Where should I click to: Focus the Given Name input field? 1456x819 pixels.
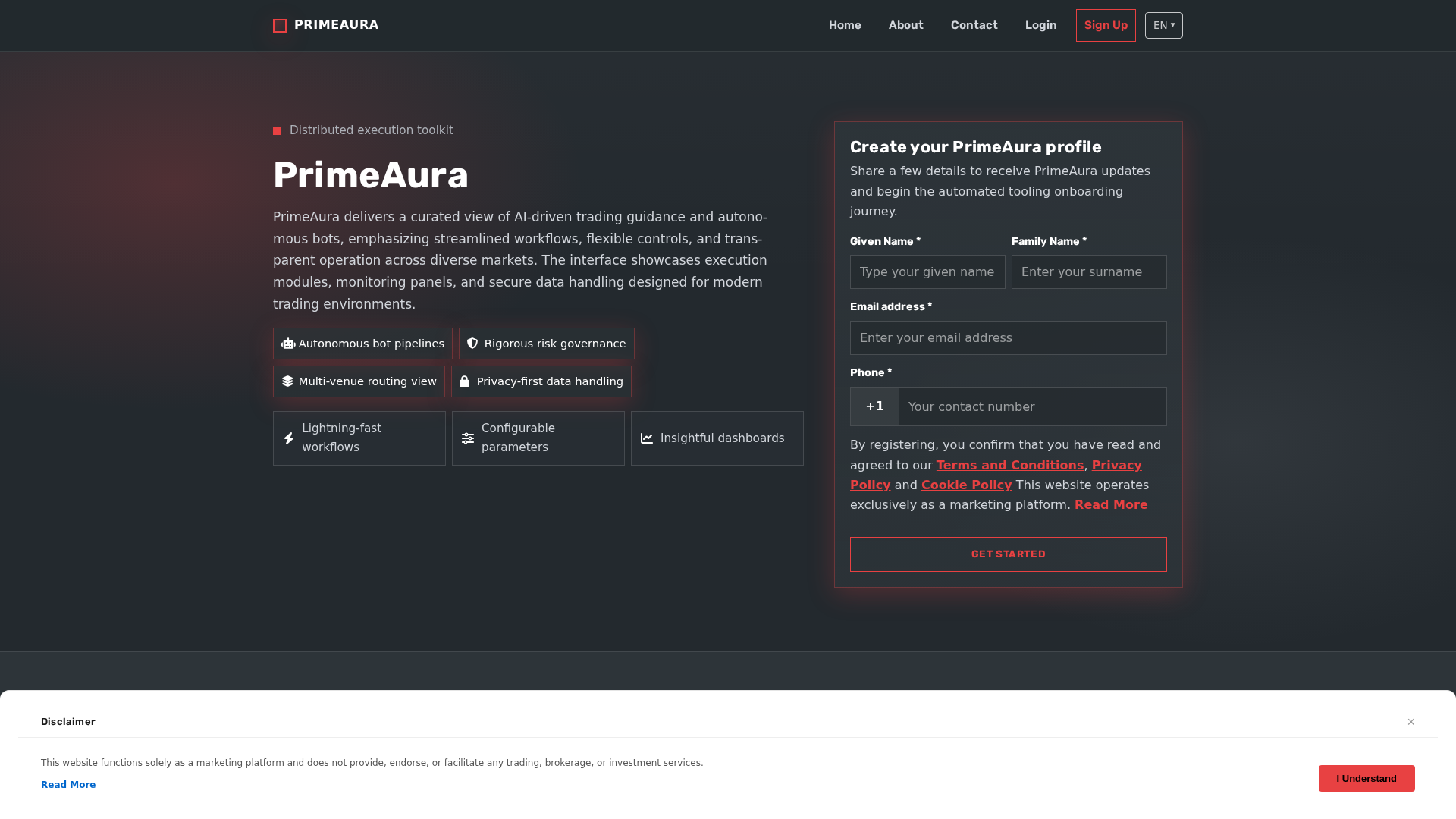tap(927, 271)
